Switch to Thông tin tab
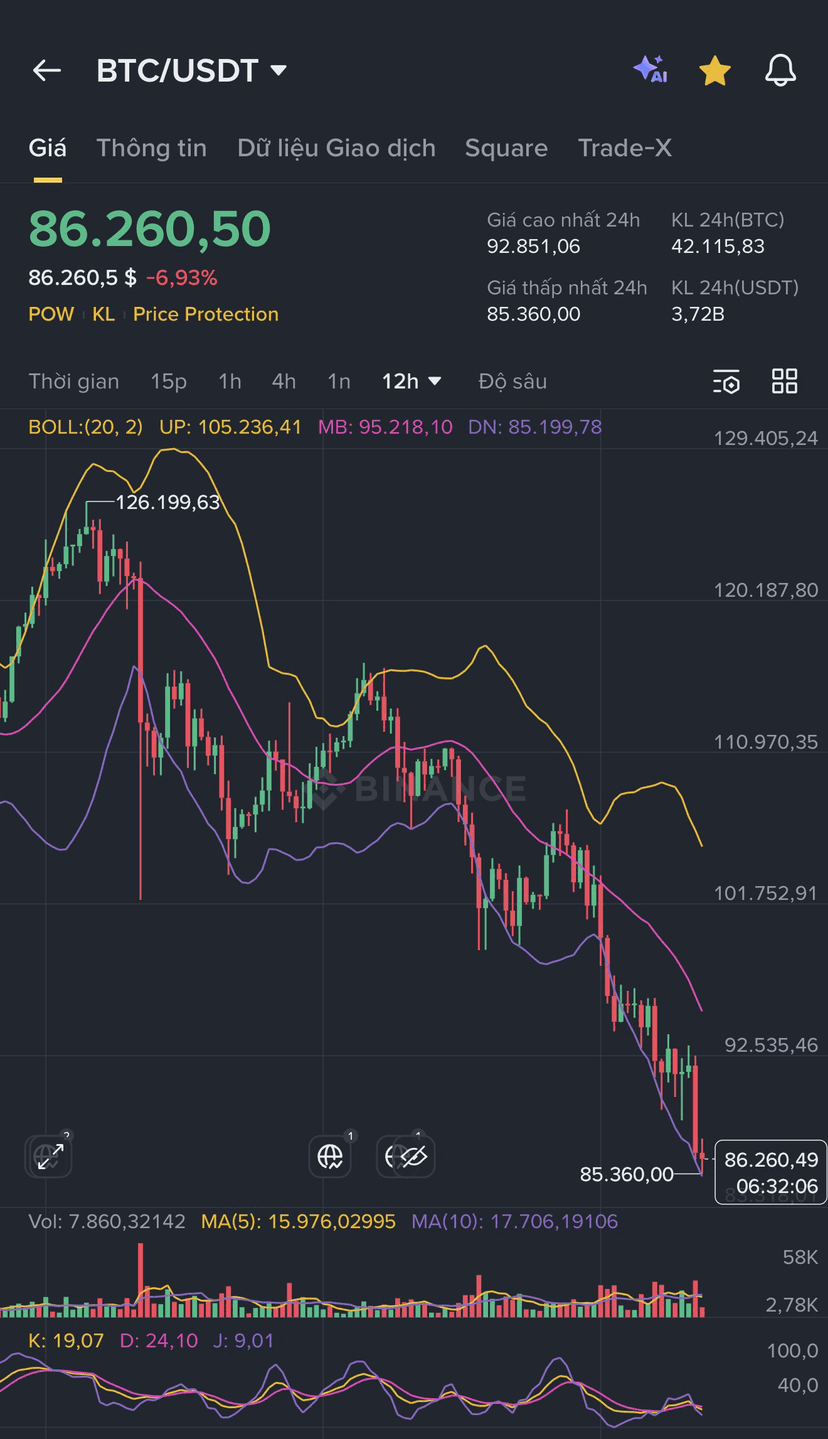This screenshot has height=1439, width=828. [x=152, y=148]
